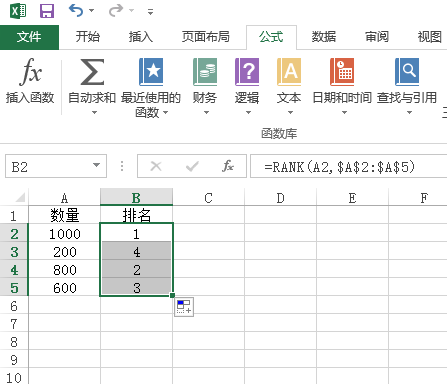Viewport: 447px width, 384px height.
Task: Select column E header
Action: tap(352, 198)
